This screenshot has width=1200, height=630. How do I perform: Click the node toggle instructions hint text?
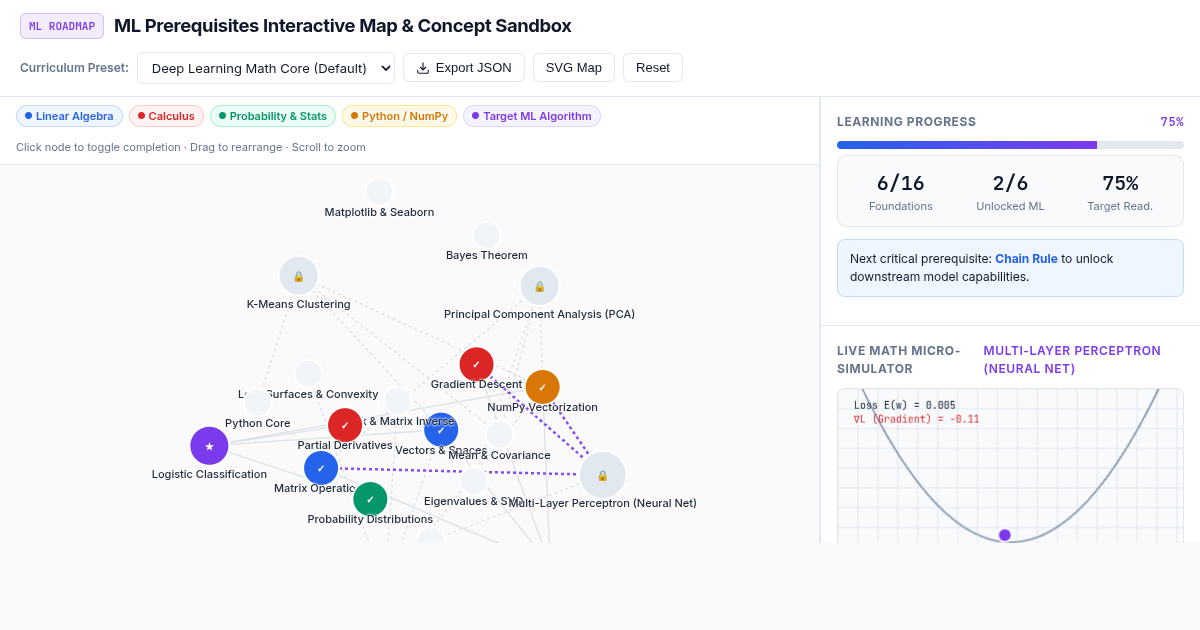coord(191,147)
